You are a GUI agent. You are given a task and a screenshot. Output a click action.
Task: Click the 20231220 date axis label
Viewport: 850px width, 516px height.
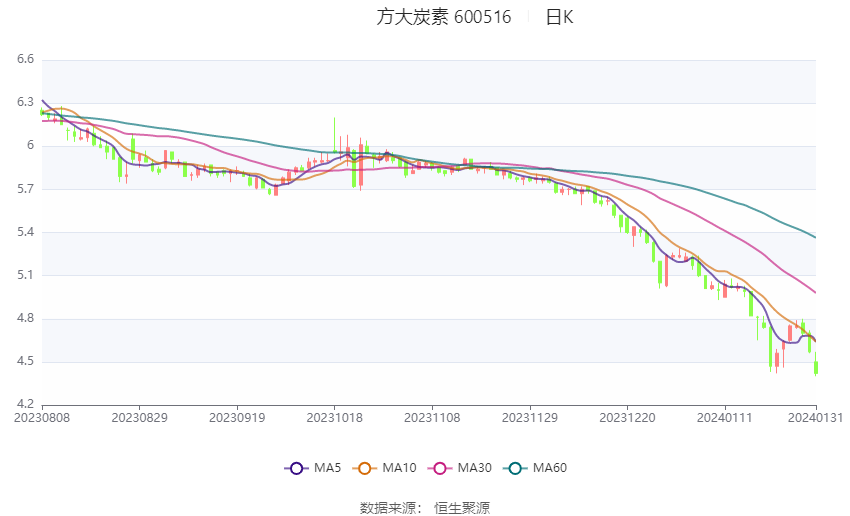click(x=627, y=418)
